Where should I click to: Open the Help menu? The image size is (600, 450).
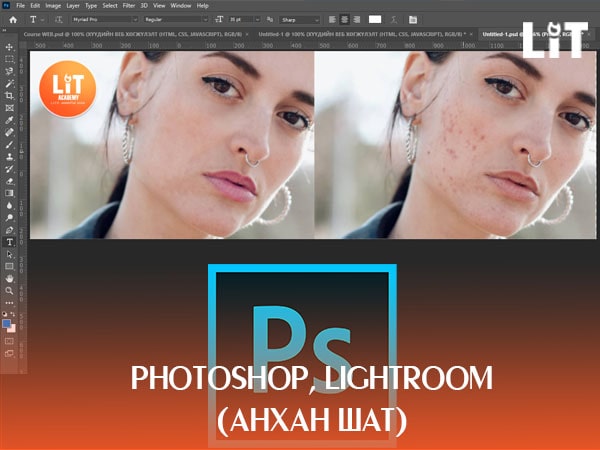(202, 6)
